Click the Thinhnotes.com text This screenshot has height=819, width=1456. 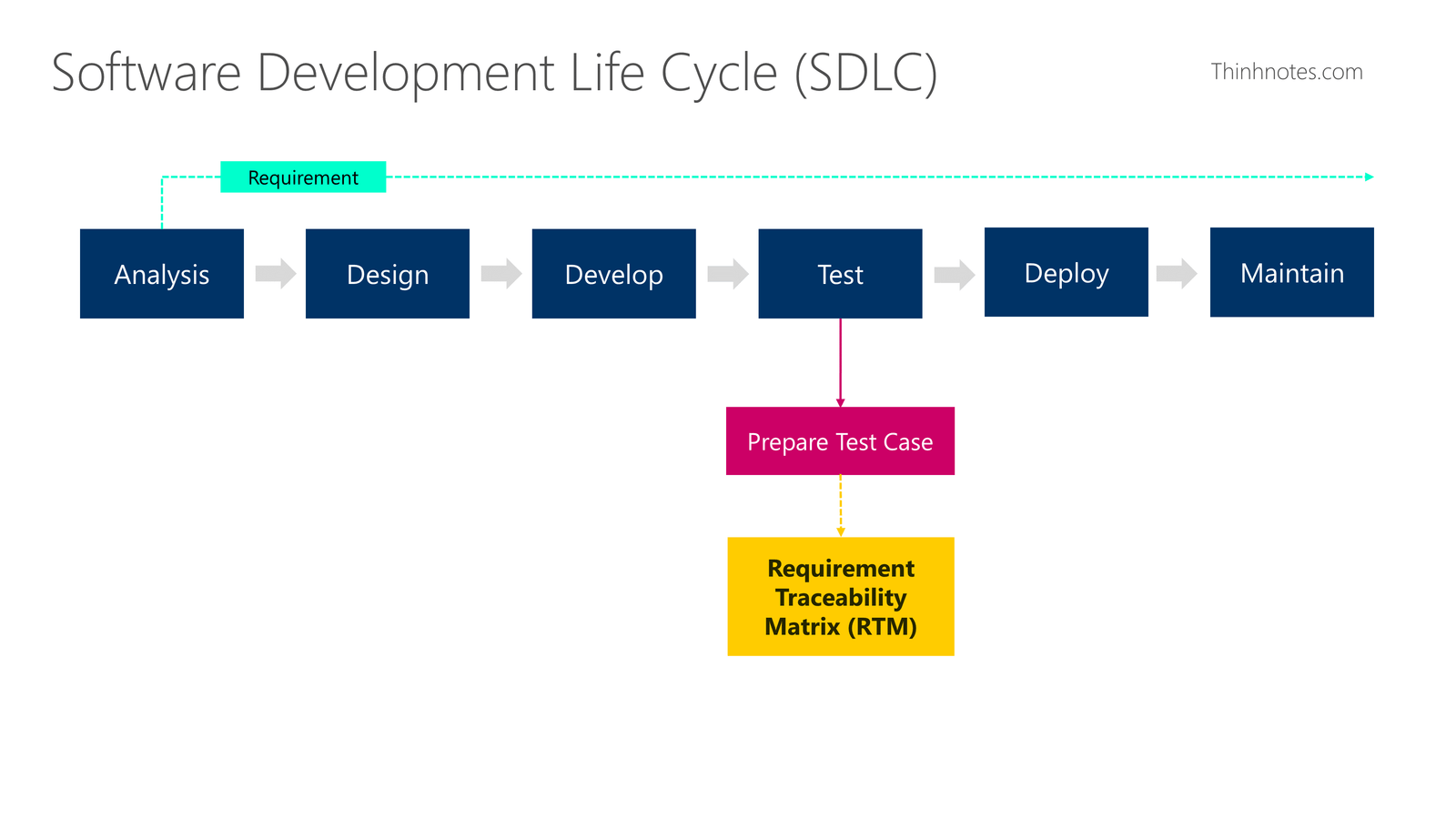coord(1287,72)
